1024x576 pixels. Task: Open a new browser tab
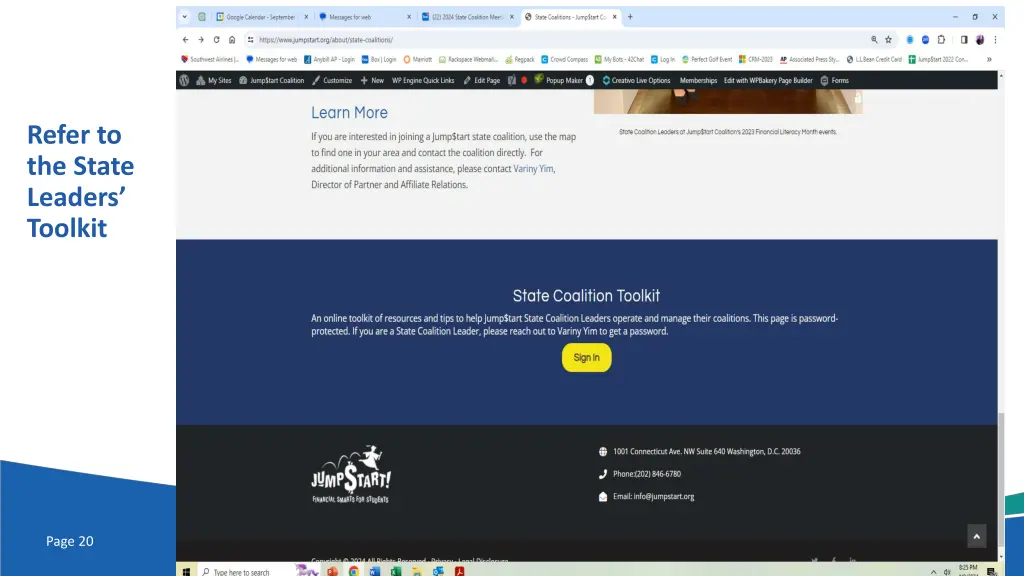tap(630, 17)
